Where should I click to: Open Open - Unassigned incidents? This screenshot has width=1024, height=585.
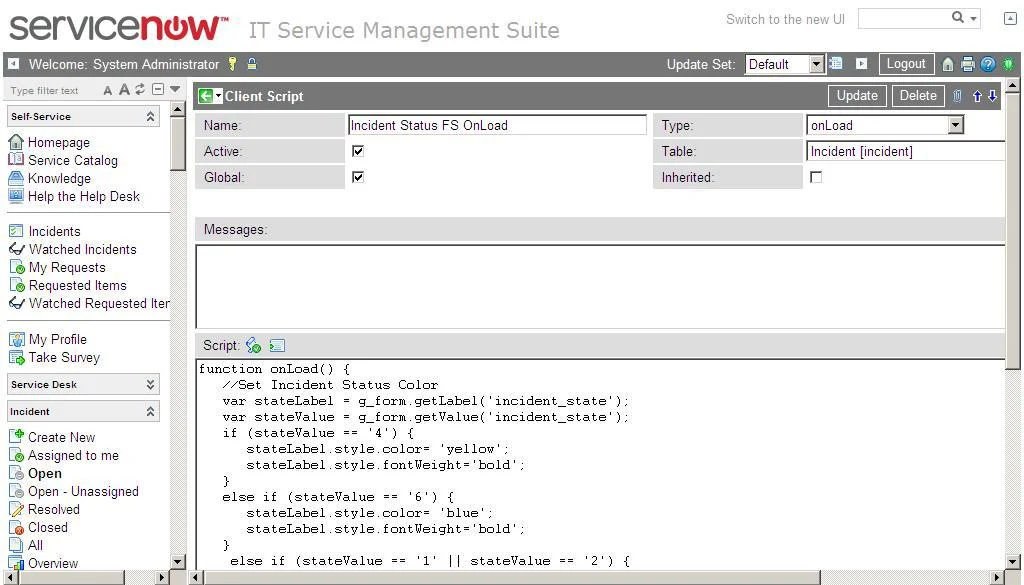tap(83, 491)
